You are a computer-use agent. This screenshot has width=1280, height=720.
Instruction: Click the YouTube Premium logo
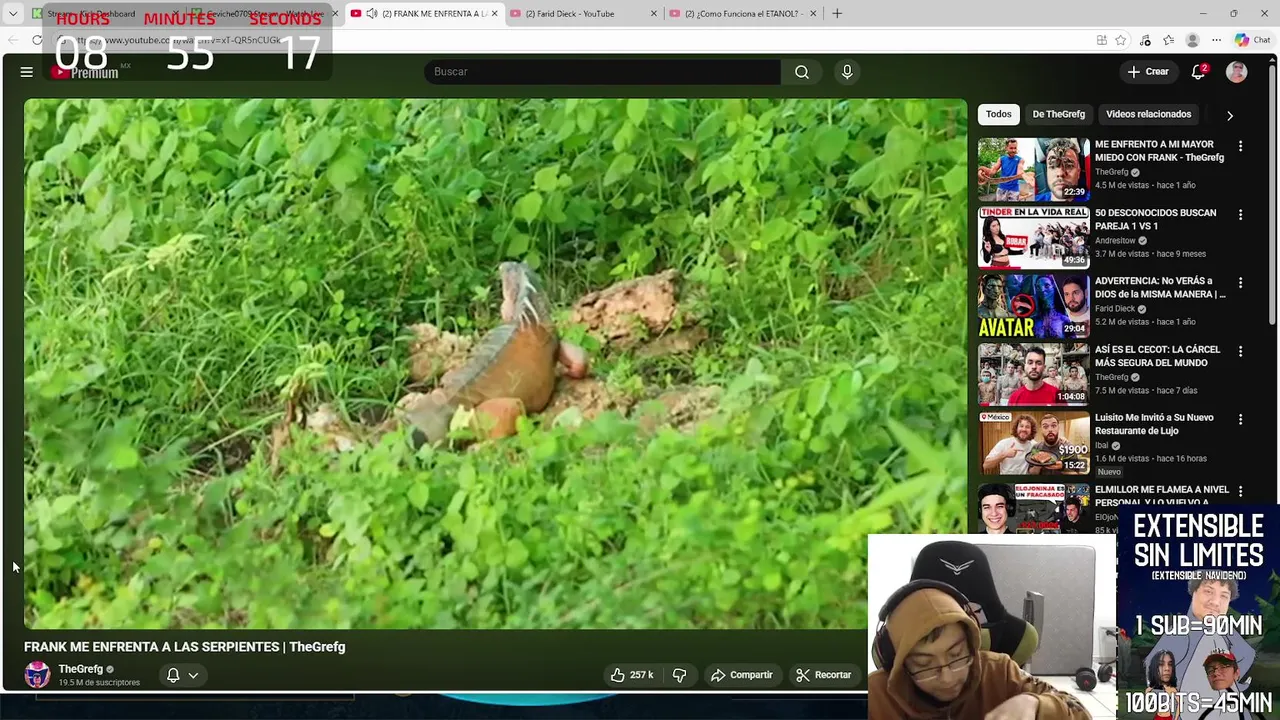point(85,72)
